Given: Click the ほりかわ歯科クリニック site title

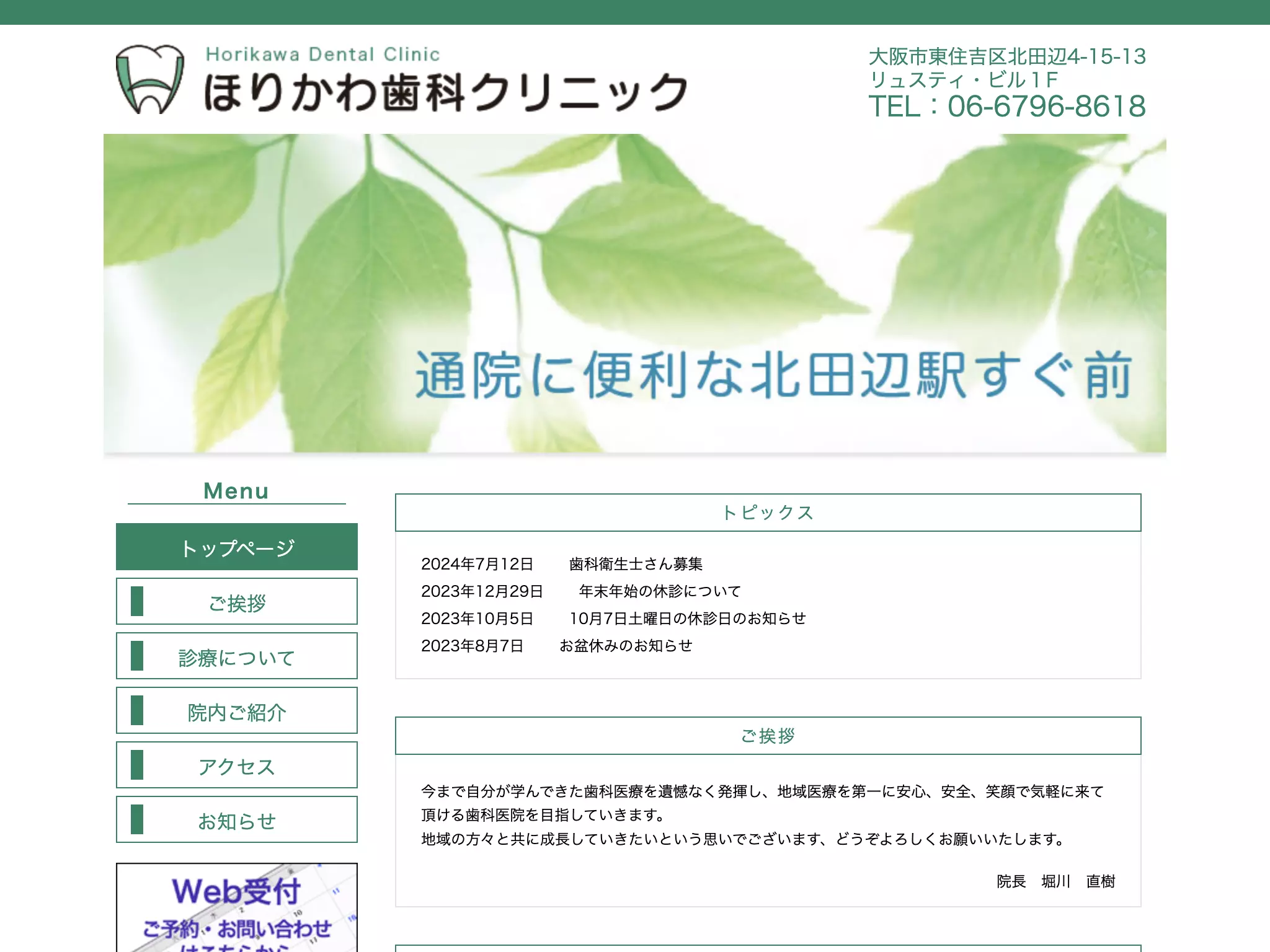Looking at the screenshot, I should coord(446,92).
